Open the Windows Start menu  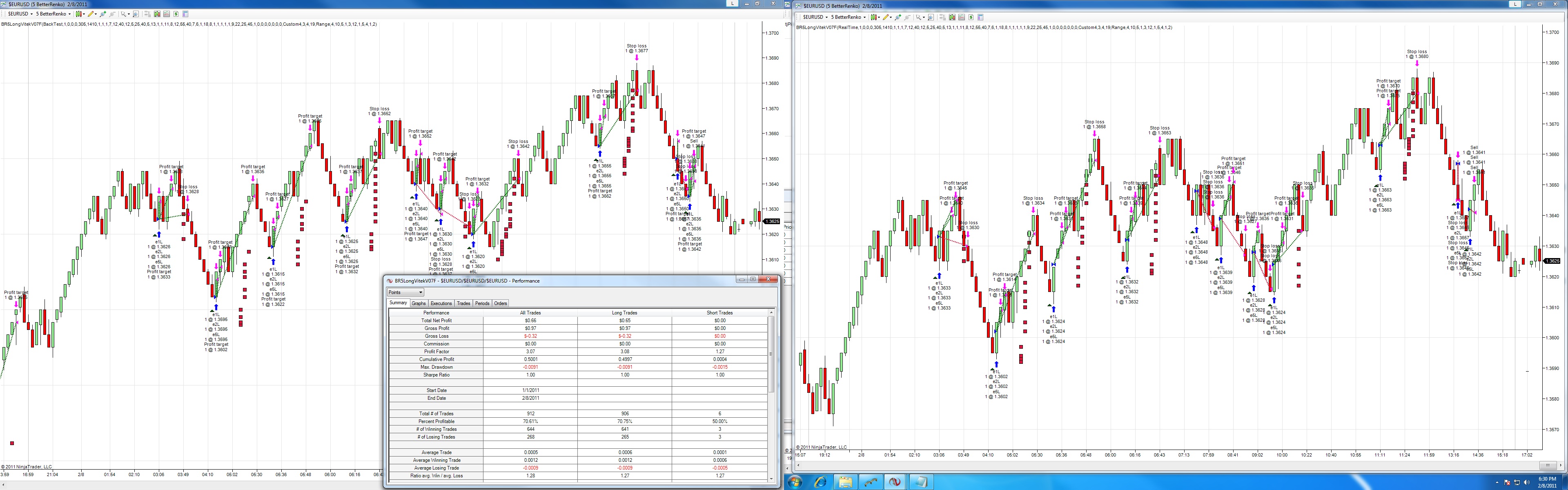pyautogui.click(x=795, y=482)
